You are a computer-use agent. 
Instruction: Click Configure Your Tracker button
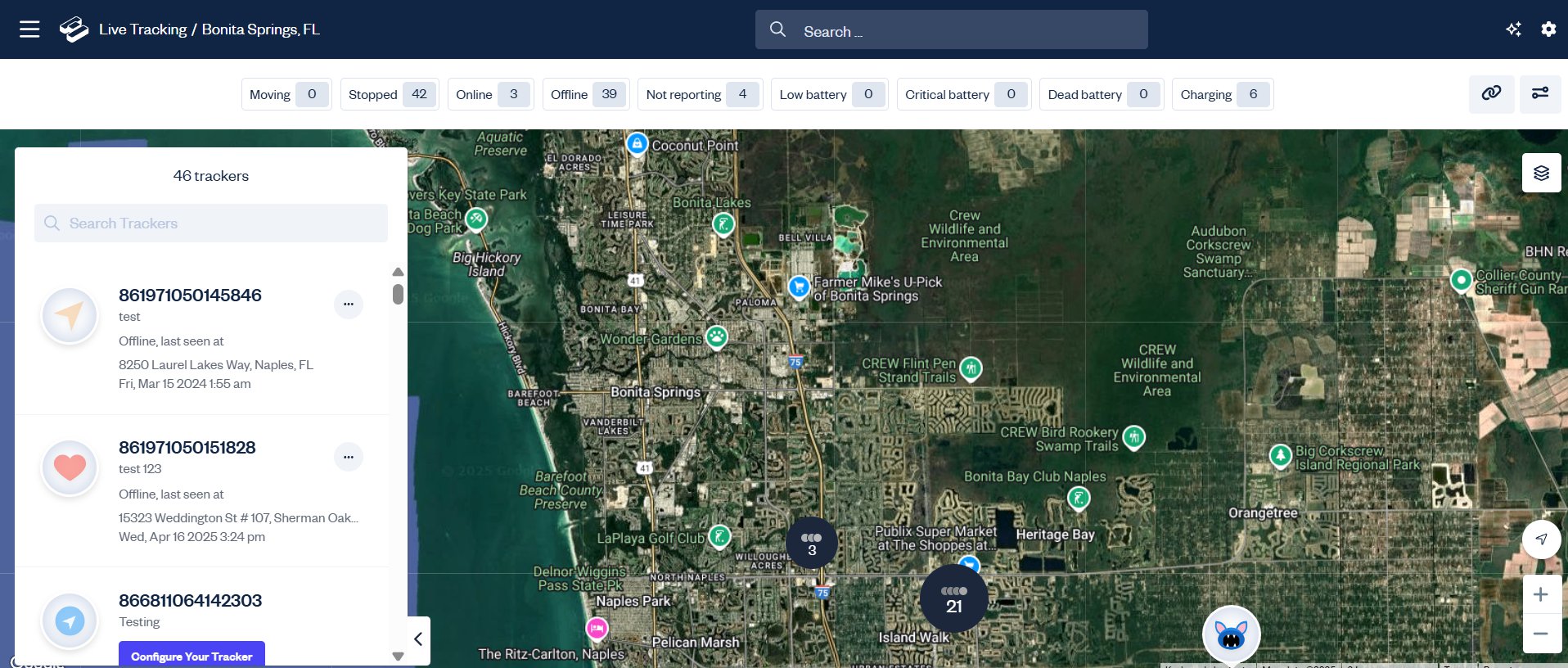click(191, 656)
